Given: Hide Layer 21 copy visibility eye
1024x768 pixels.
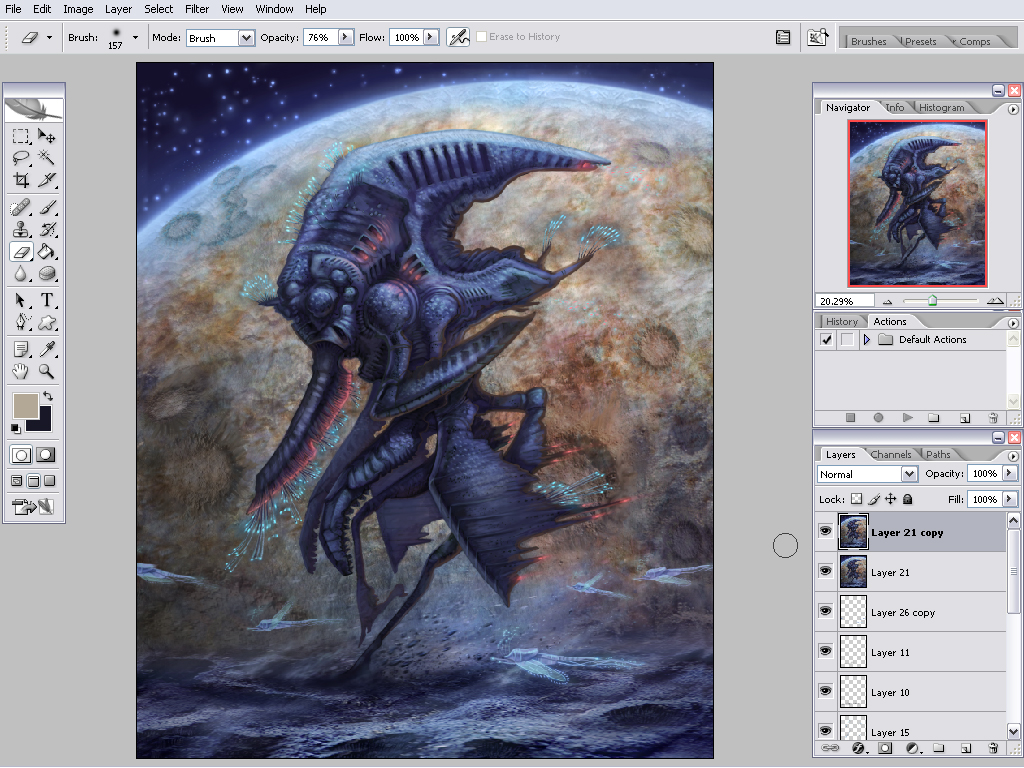Looking at the screenshot, I should [825, 531].
